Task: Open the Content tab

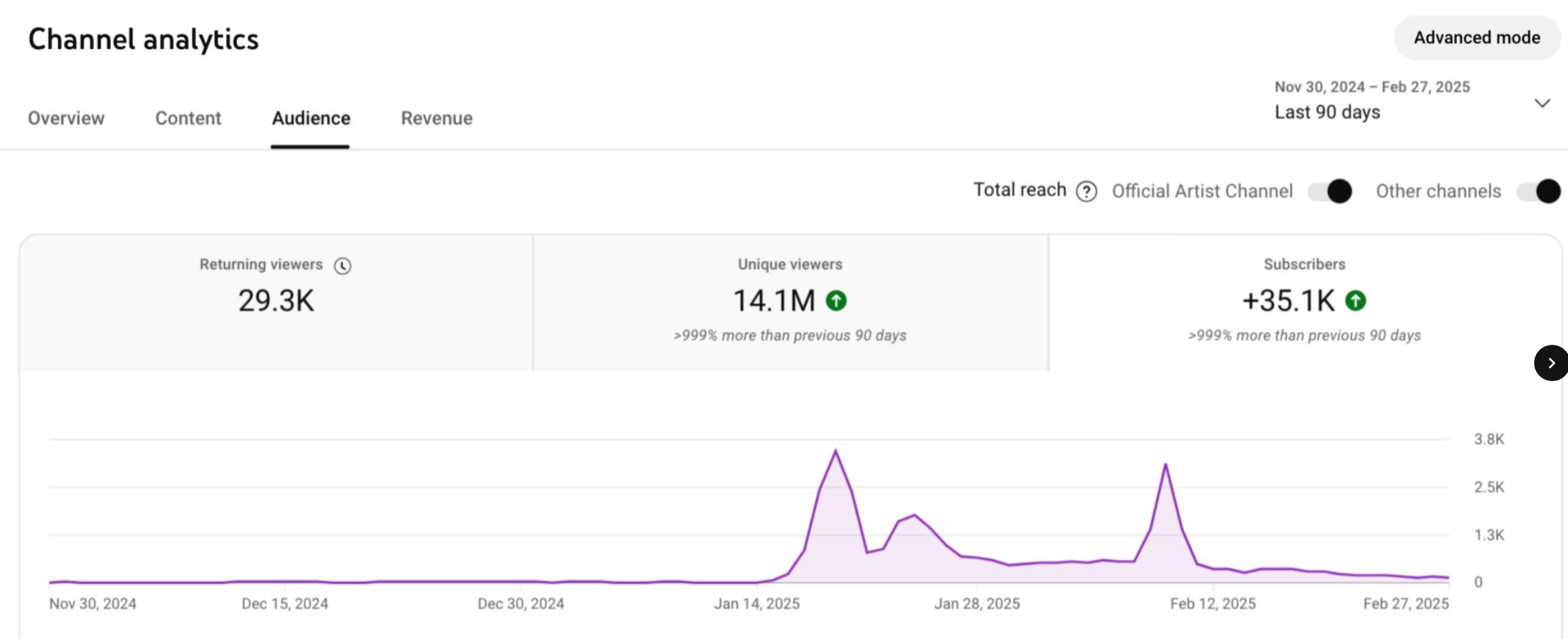Action: 188,118
